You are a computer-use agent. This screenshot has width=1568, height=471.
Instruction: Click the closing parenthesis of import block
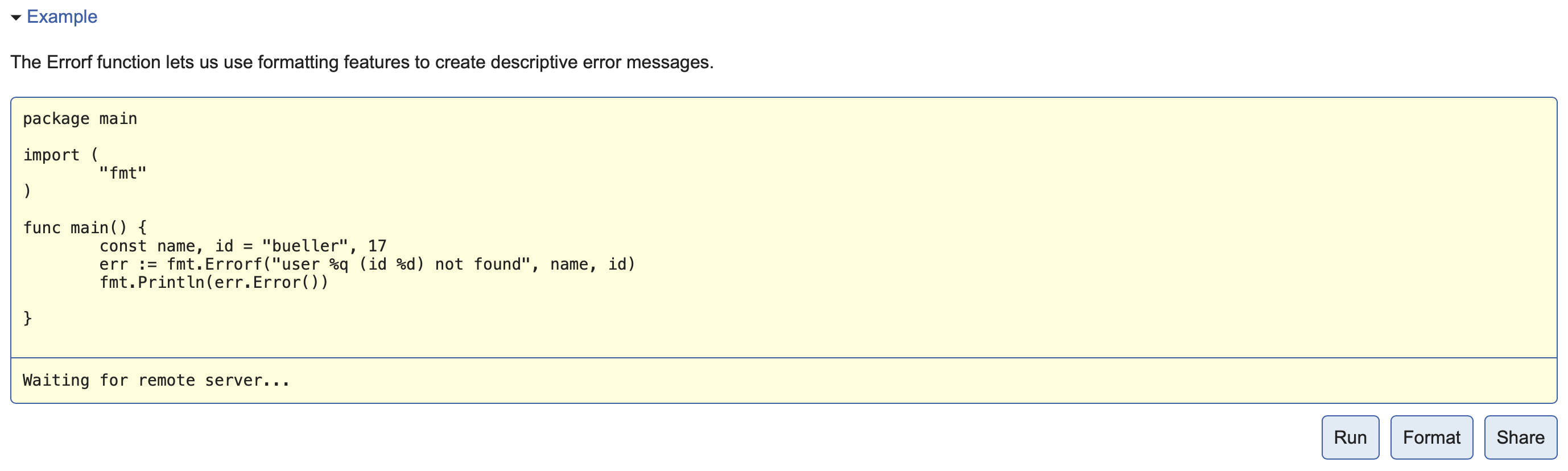27,191
